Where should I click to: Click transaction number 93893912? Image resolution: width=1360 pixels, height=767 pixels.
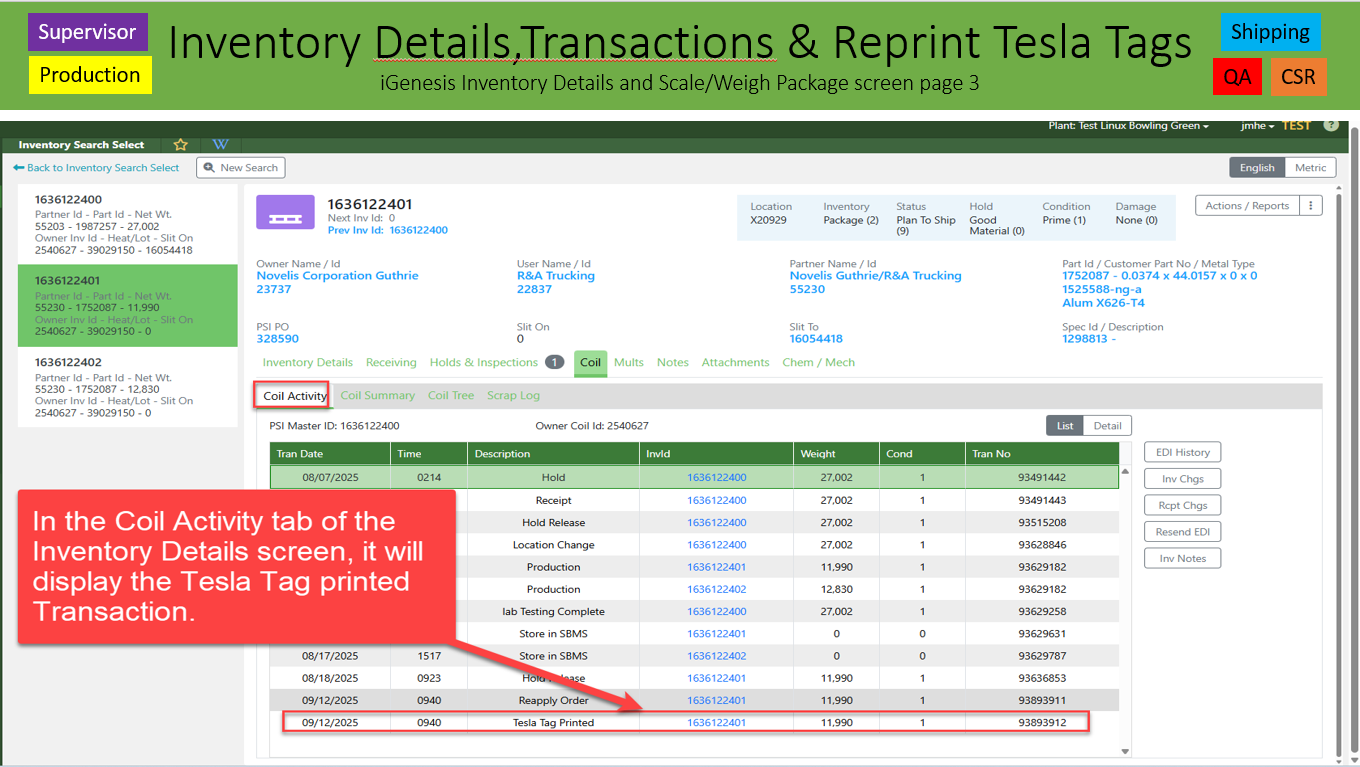click(1042, 723)
